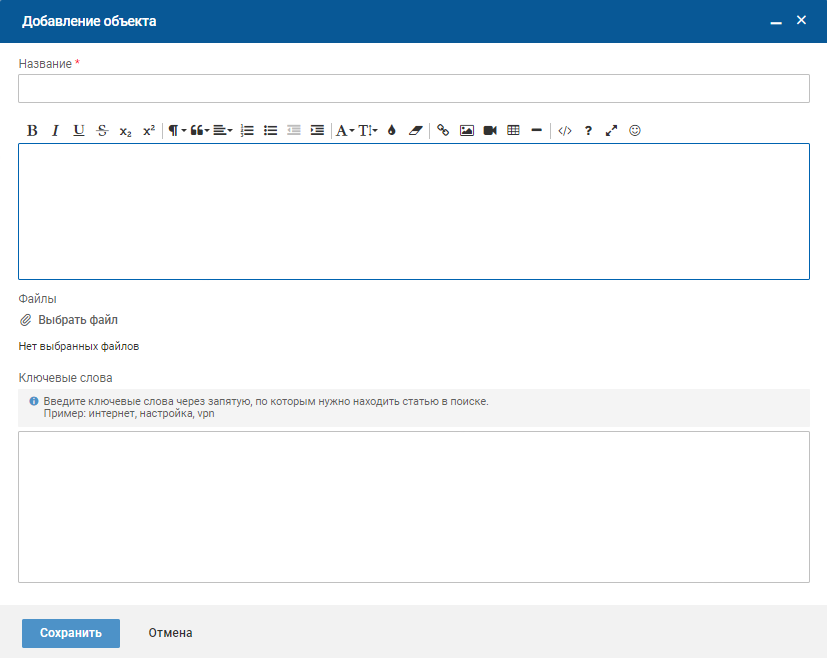Screen dimensions: 827x658
Task: Click the subscript icon
Action: (x=125, y=130)
